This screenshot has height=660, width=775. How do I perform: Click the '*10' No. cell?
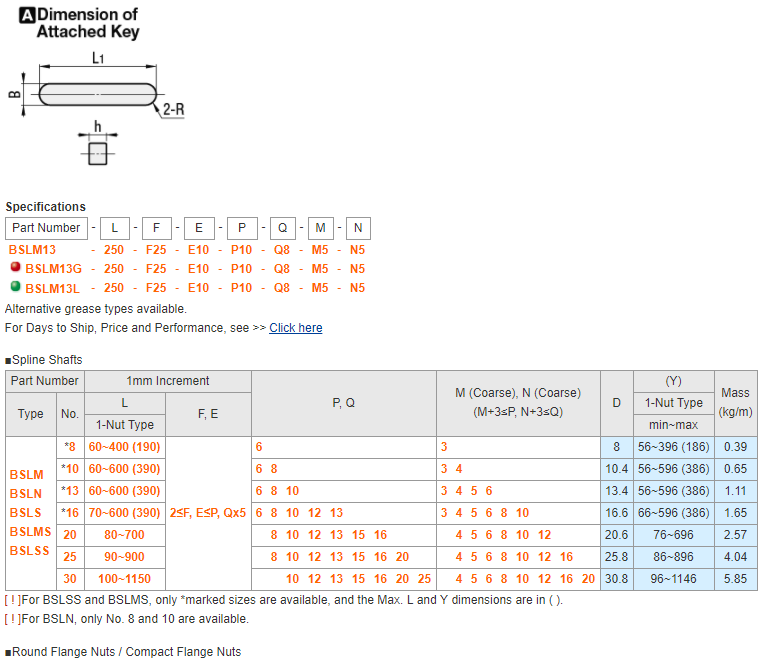pos(70,469)
